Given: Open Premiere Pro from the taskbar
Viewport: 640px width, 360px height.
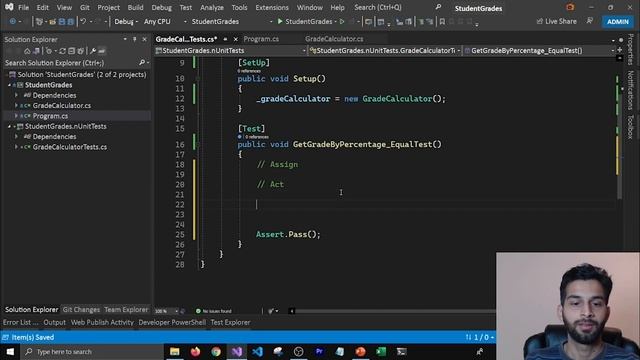Looking at the screenshot, I should 319,351.
